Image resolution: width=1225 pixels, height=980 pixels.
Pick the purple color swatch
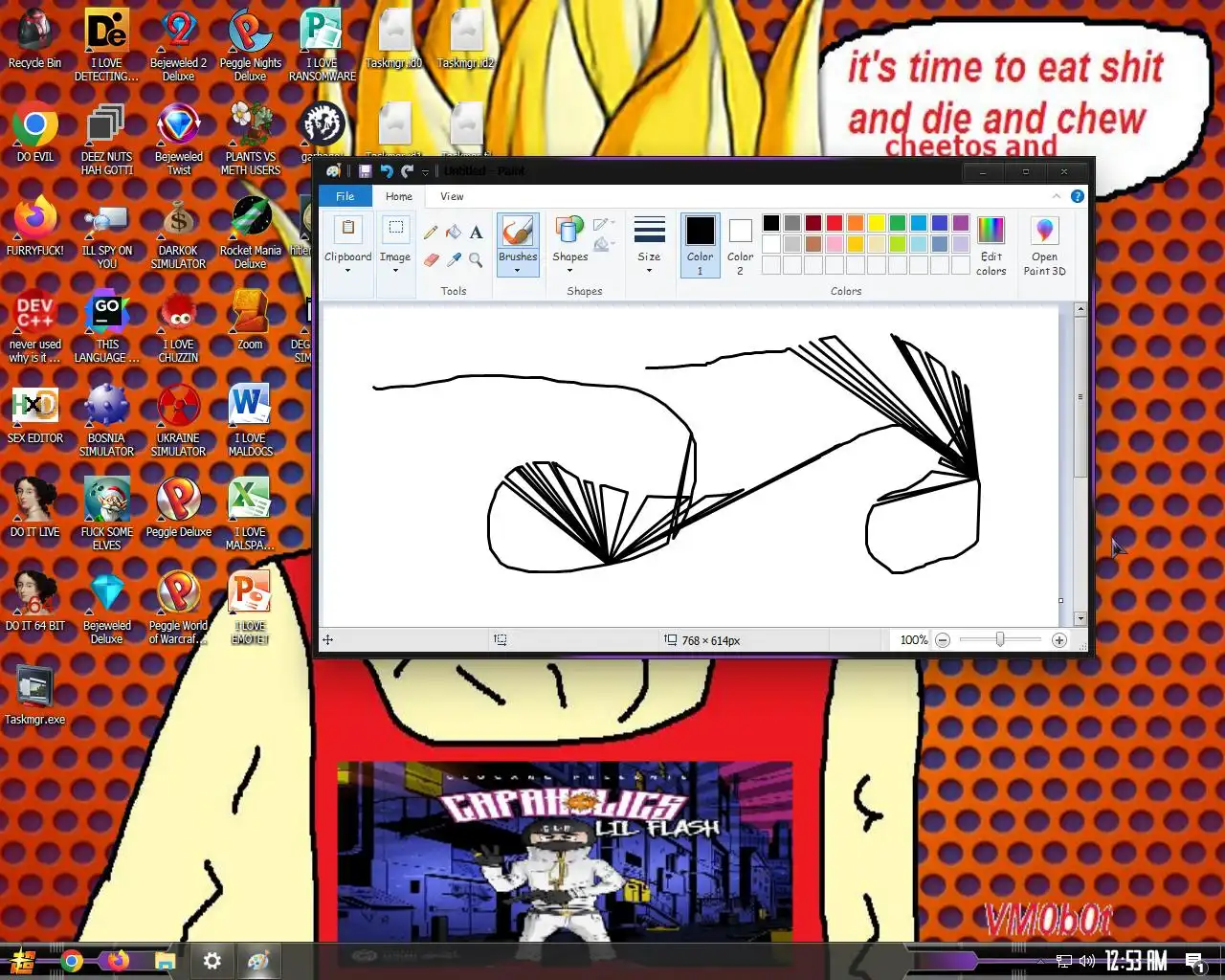tap(961, 223)
